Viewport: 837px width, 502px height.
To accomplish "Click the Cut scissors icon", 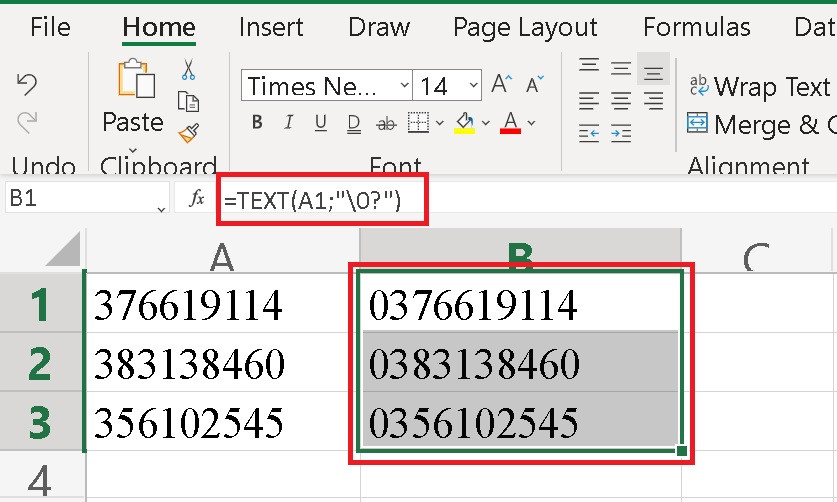I will (188, 70).
